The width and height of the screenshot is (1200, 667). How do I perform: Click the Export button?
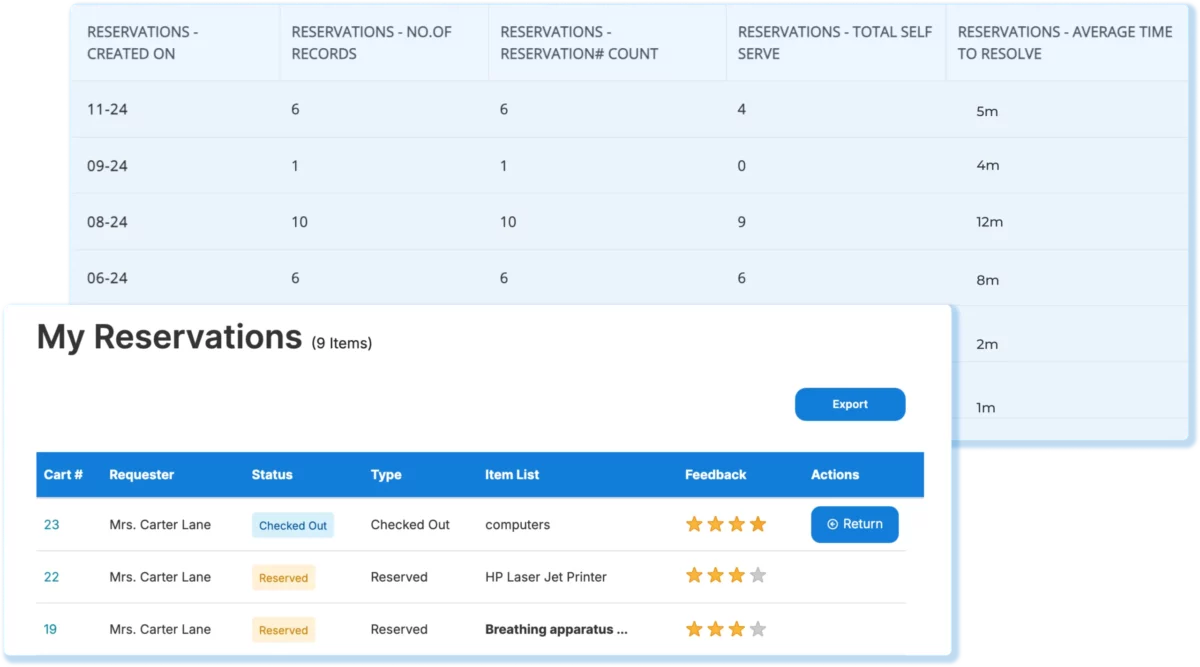click(850, 404)
